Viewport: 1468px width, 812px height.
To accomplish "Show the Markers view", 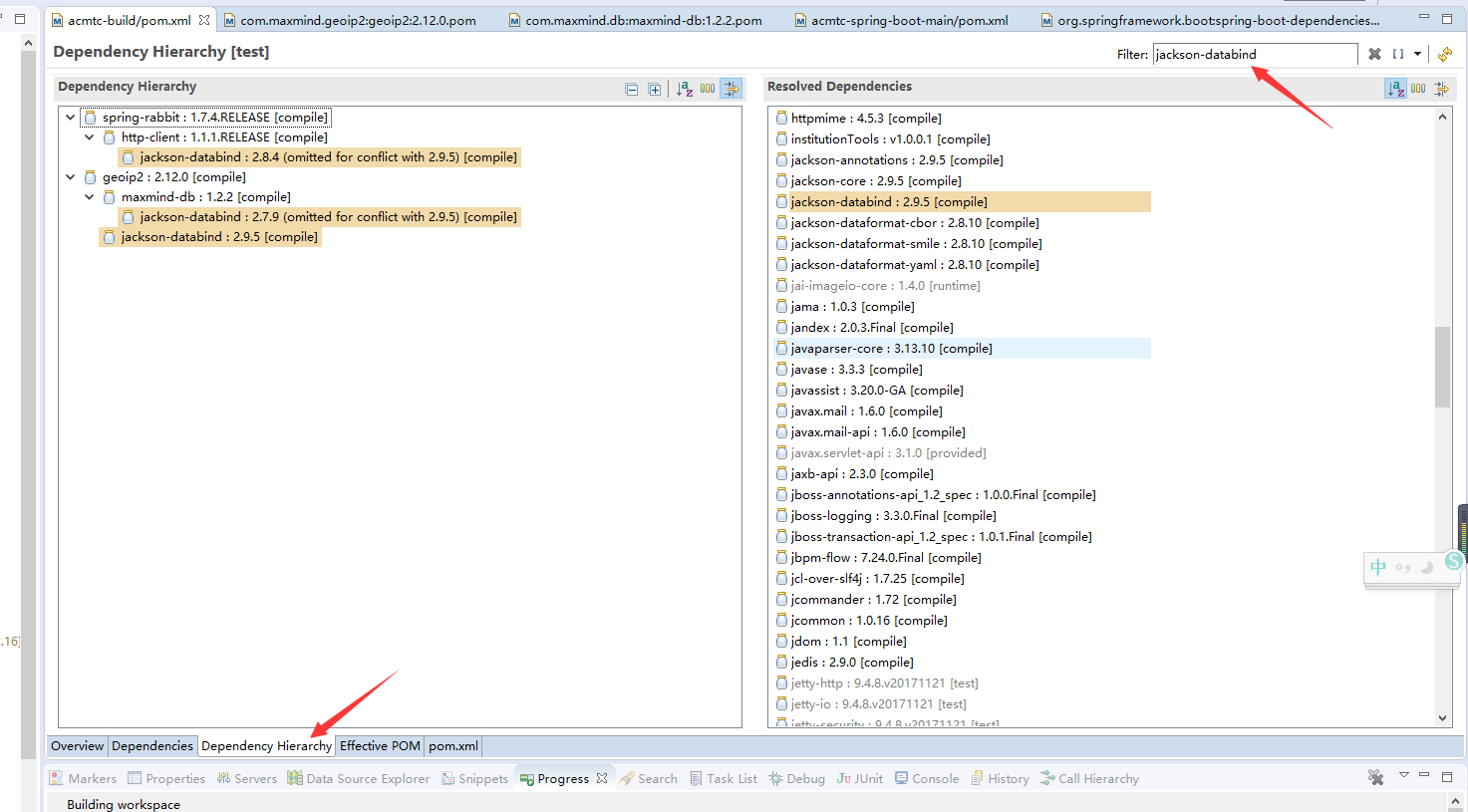I will click(83, 778).
